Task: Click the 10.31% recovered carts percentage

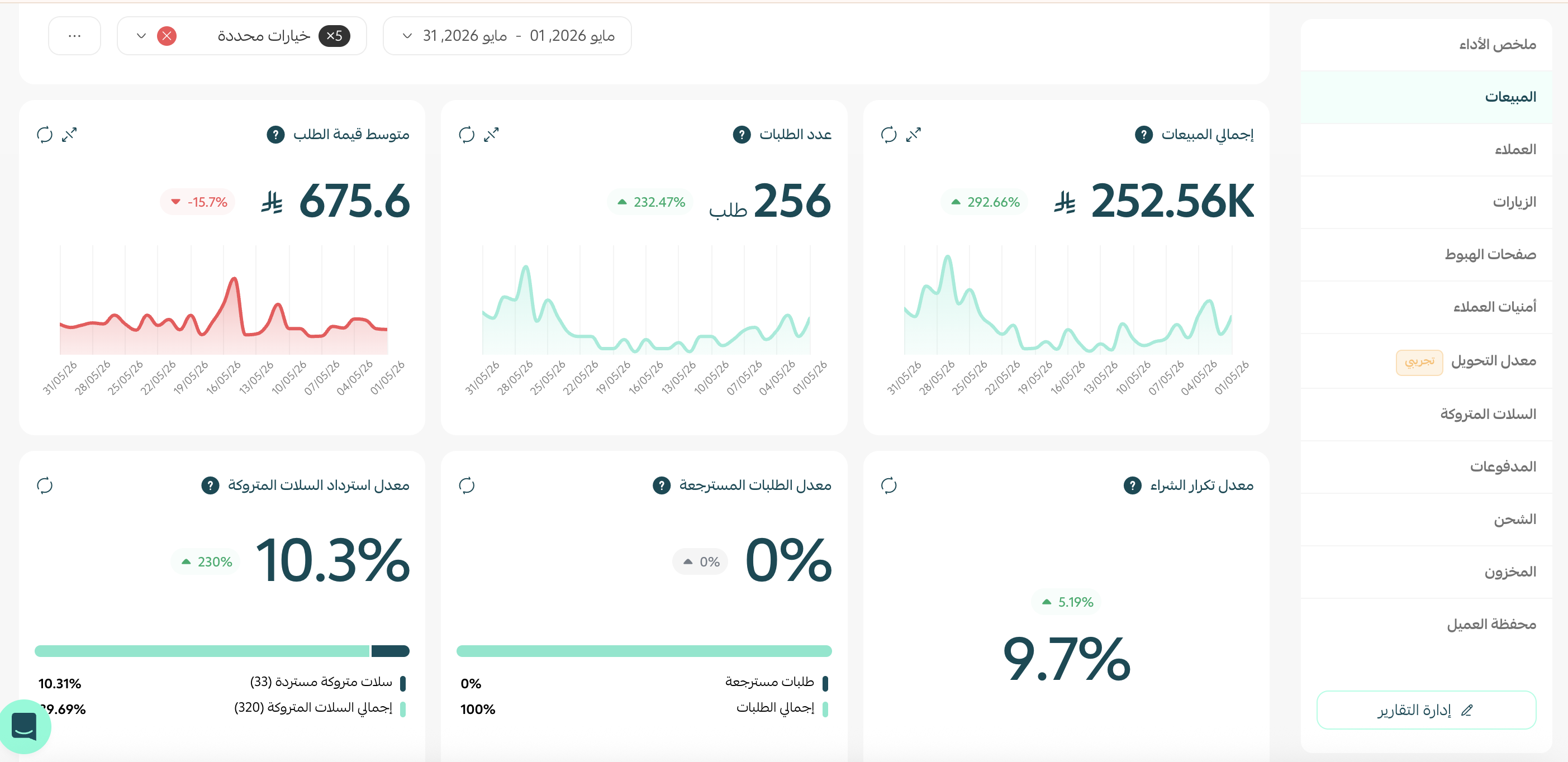Action: (60, 683)
